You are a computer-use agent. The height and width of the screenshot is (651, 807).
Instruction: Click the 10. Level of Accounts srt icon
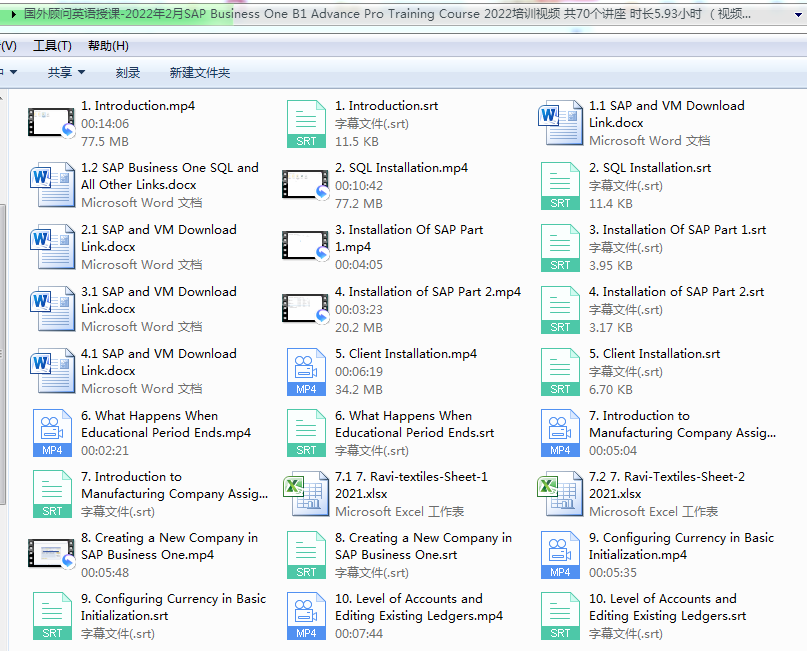[560, 616]
